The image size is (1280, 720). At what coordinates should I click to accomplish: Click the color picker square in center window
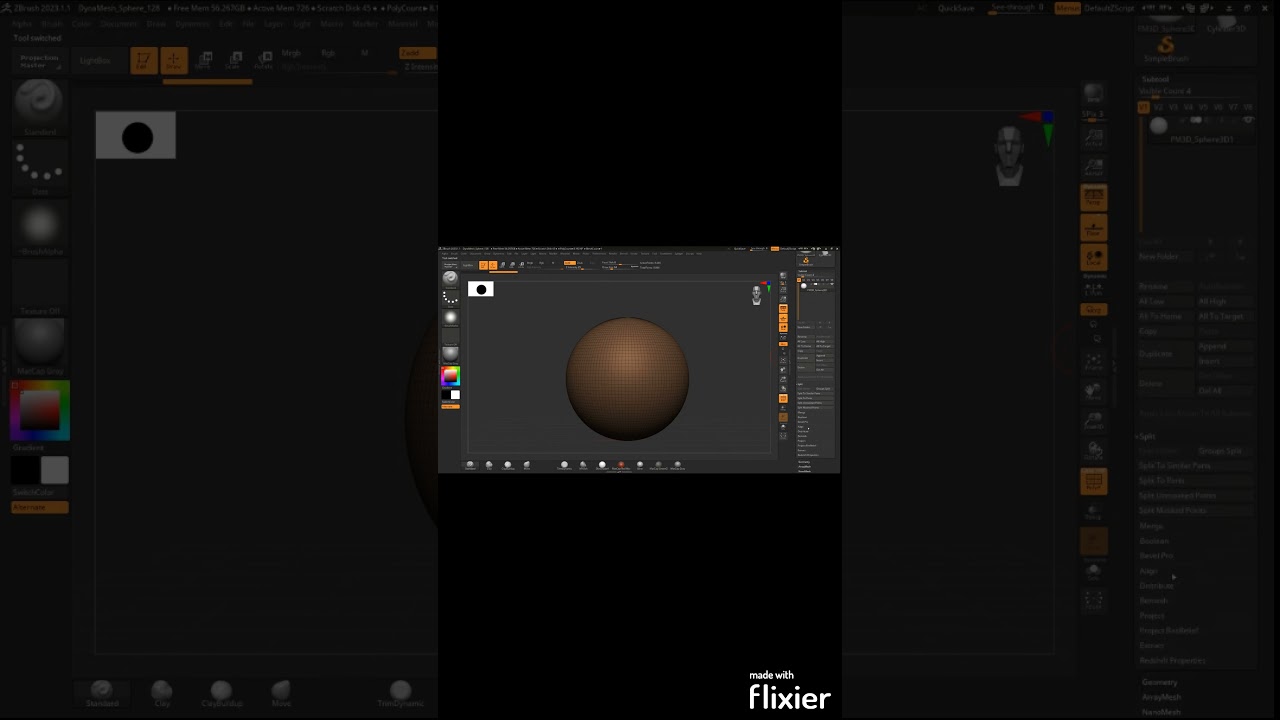[x=451, y=376]
